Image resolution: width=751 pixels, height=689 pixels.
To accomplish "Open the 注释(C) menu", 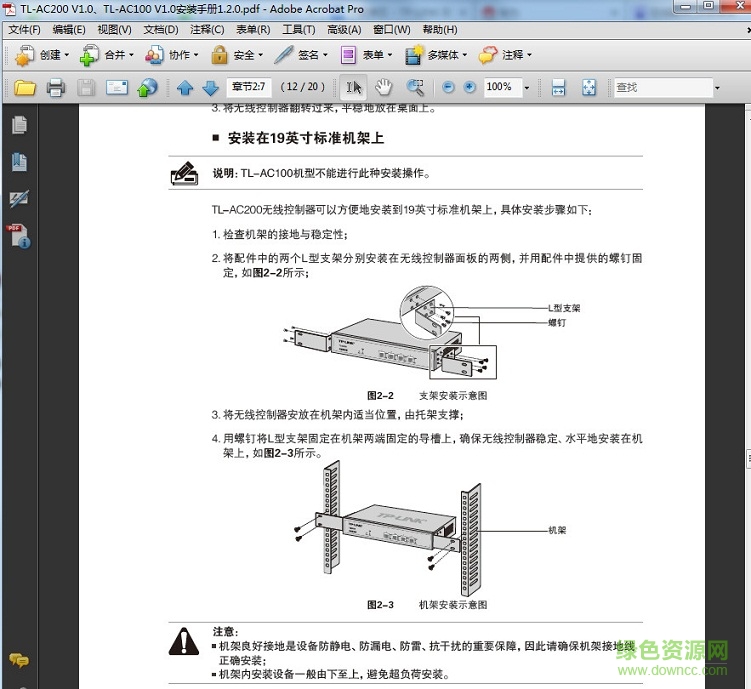I will tap(207, 30).
